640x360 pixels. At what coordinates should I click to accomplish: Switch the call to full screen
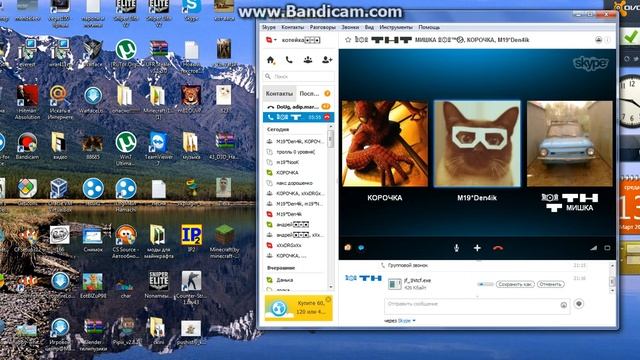607,248
